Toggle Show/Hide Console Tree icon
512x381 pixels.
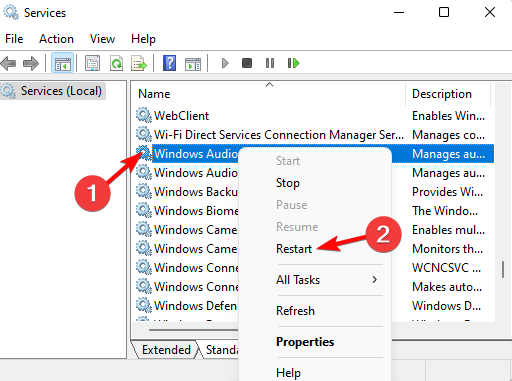(62, 63)
